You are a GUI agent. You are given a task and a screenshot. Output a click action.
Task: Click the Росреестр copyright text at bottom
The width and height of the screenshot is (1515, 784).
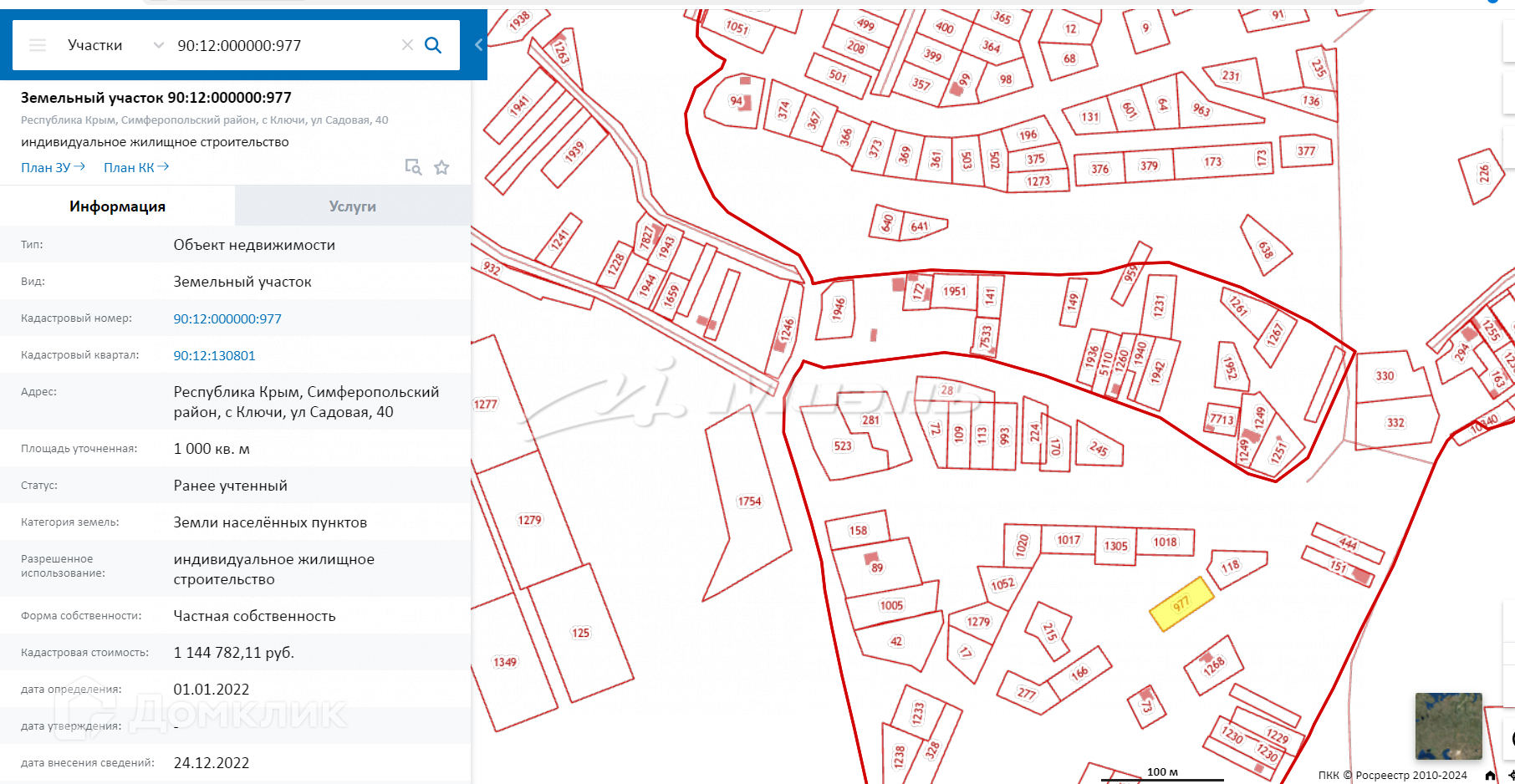[1392, 776]
